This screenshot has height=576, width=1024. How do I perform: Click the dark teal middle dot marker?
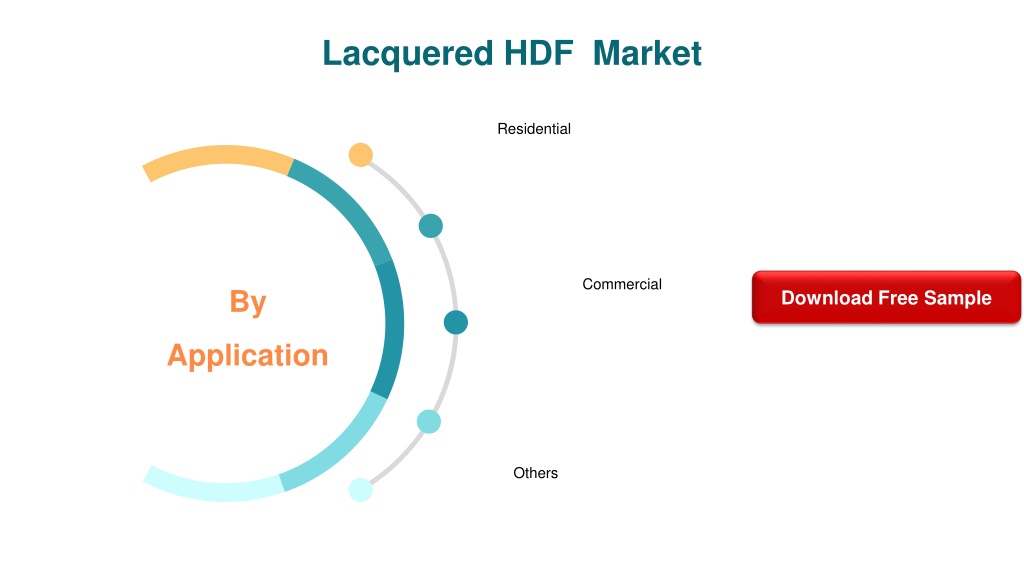pyautogui.click(x=456, y=323)
